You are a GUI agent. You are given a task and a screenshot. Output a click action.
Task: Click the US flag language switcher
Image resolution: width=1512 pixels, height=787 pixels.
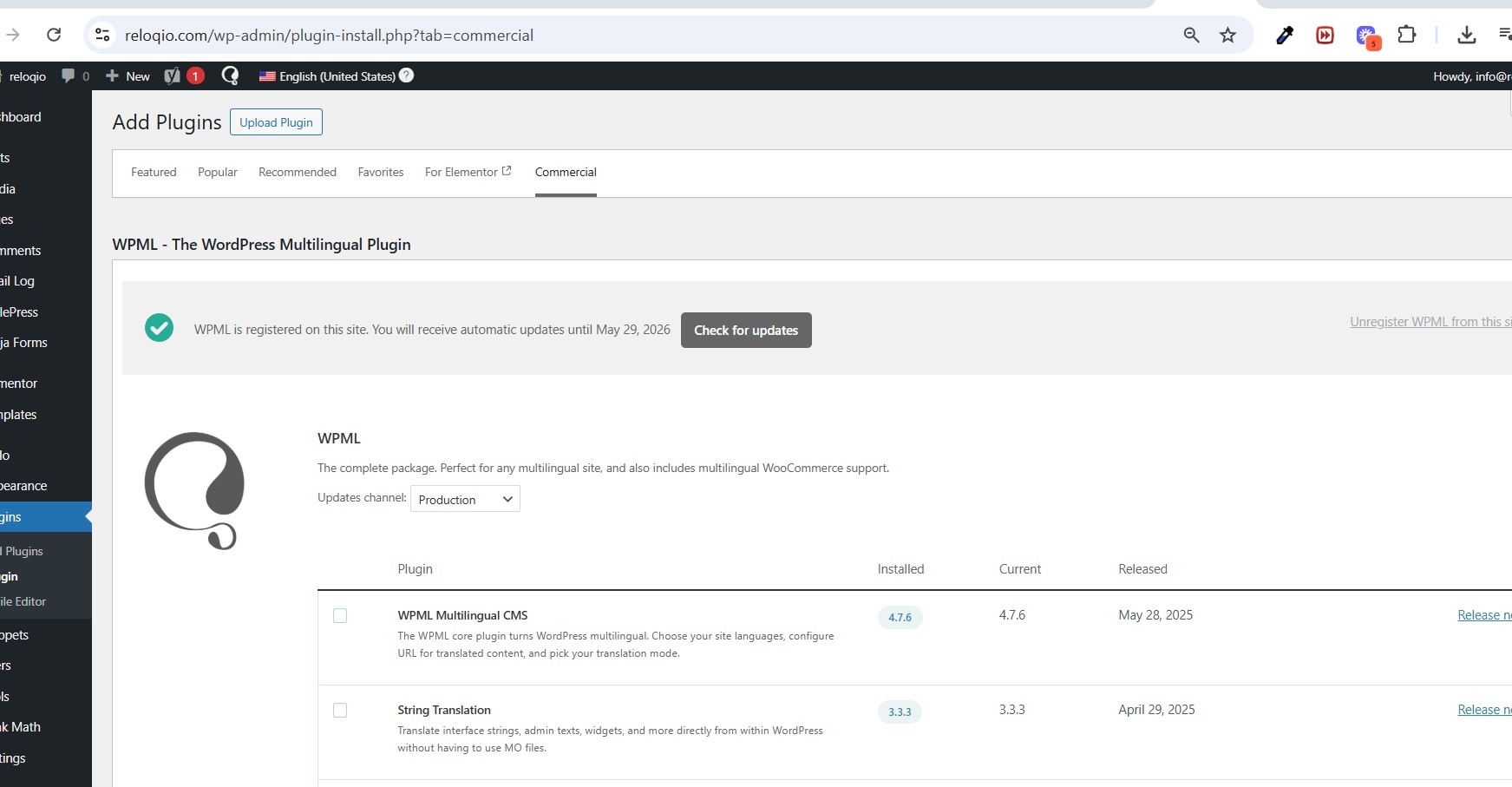tap(267, 76)
